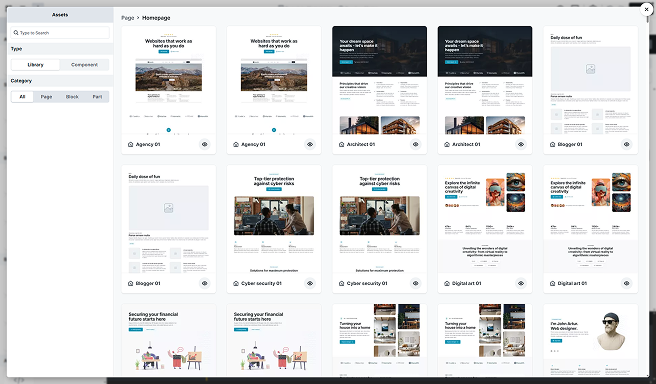Viewport: 656px width, 384px height.
Task: Open the last Digital art 01 thumbnail
Action: [590, 219]
